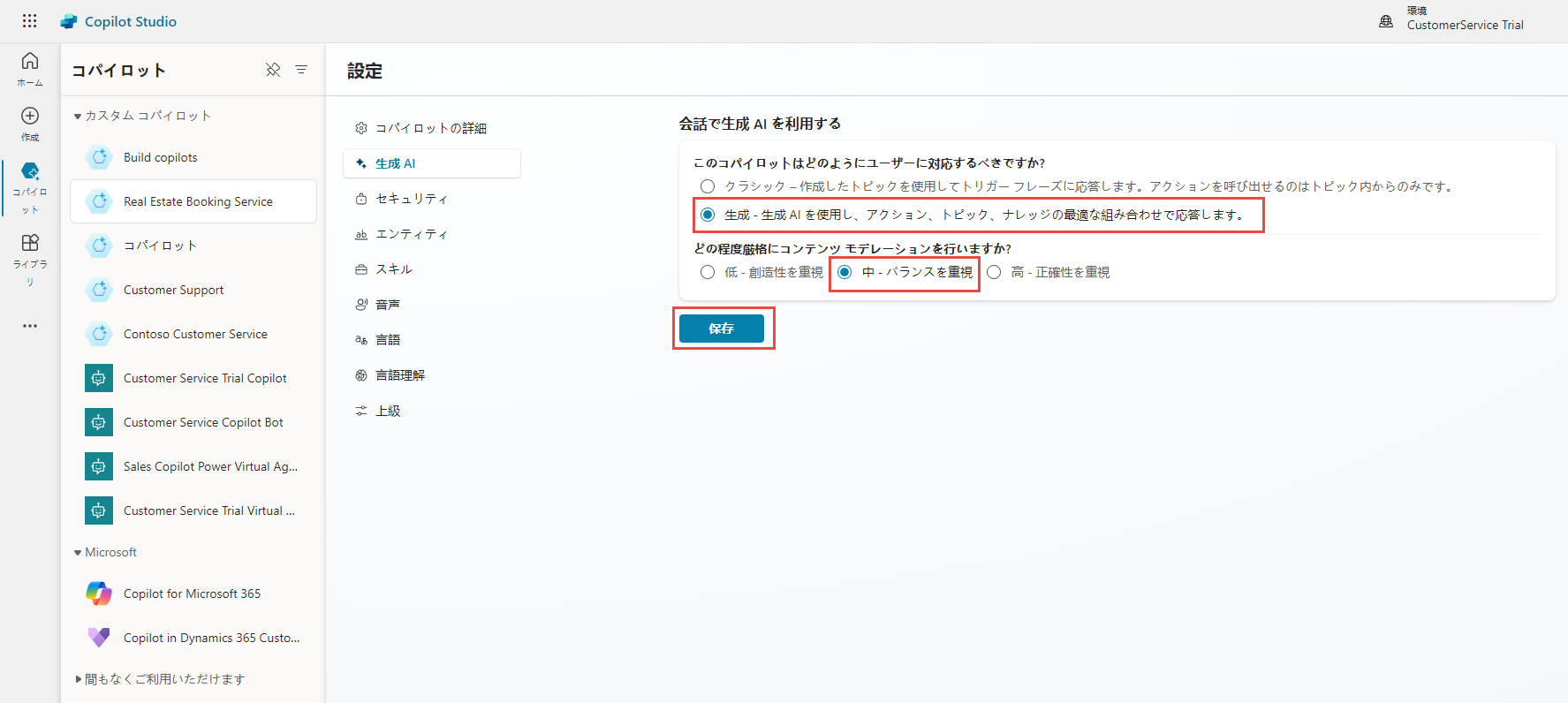The width and height of the screenshot is (1568, 703).
Task: Open Customer Support copilot
Action: [x=193, y=290]
